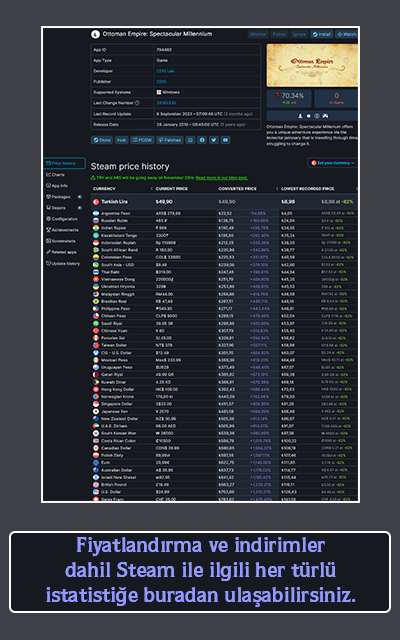Open the Charts sidebar tab
The image size is (400, 640).
tap(56, 175)
